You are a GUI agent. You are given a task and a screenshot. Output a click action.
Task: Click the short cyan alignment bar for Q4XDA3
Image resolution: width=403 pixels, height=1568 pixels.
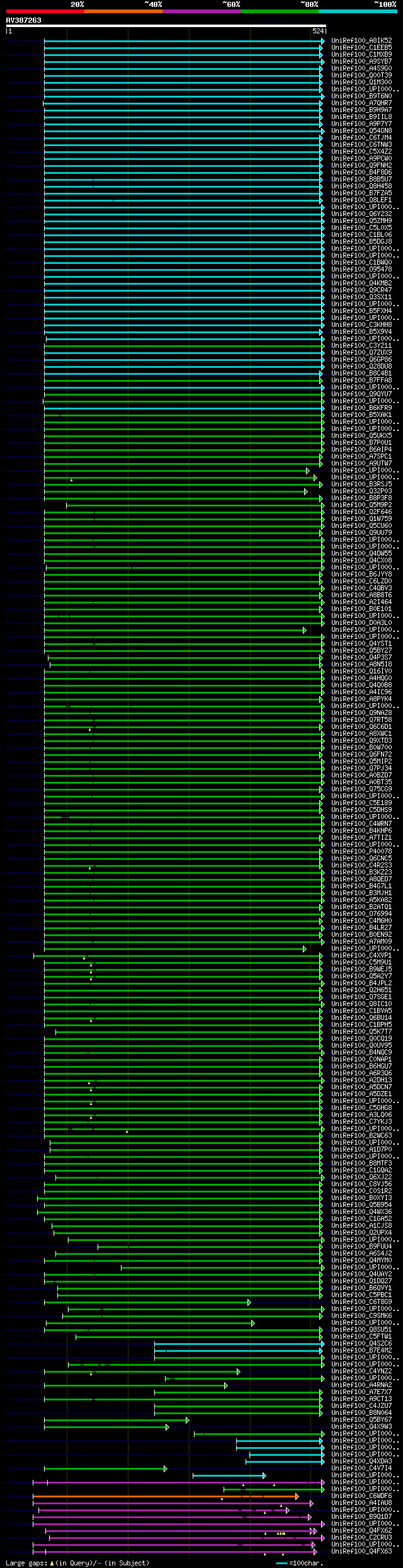tap(285, 1461)
